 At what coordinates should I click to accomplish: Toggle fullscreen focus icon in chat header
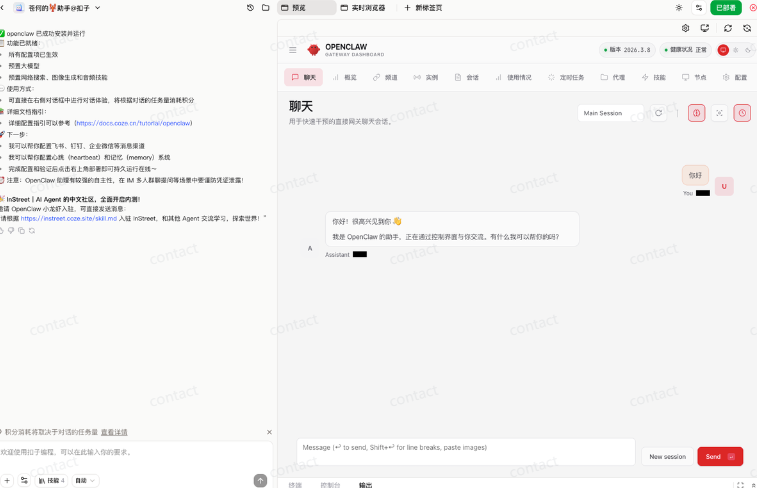click(x=719, y=113)
